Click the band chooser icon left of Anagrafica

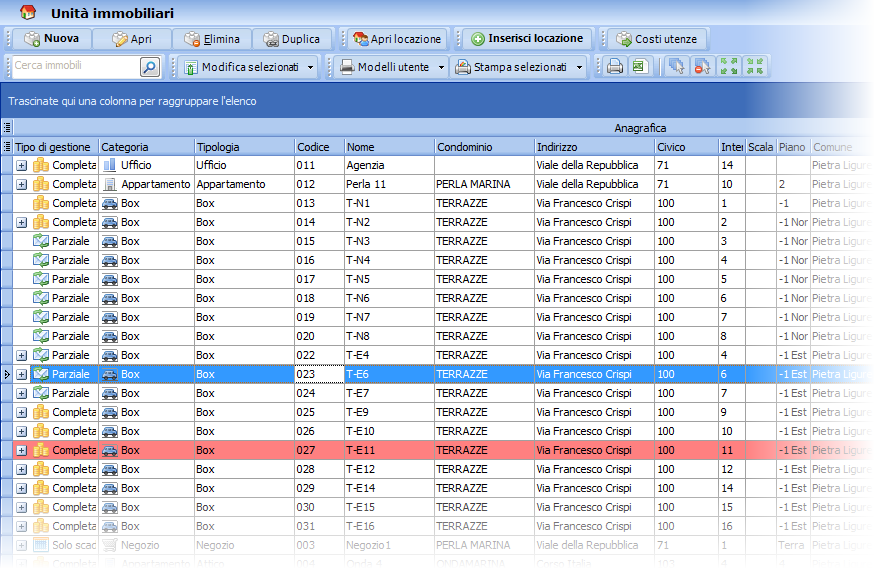pos(7,128)
